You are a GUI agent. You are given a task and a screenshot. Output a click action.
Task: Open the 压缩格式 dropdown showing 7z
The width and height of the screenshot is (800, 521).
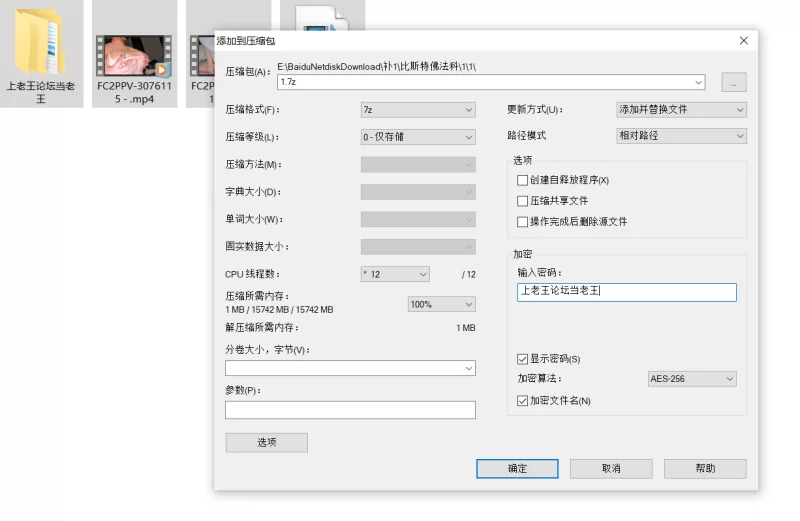pyautogui.click(x=418, y=110)
